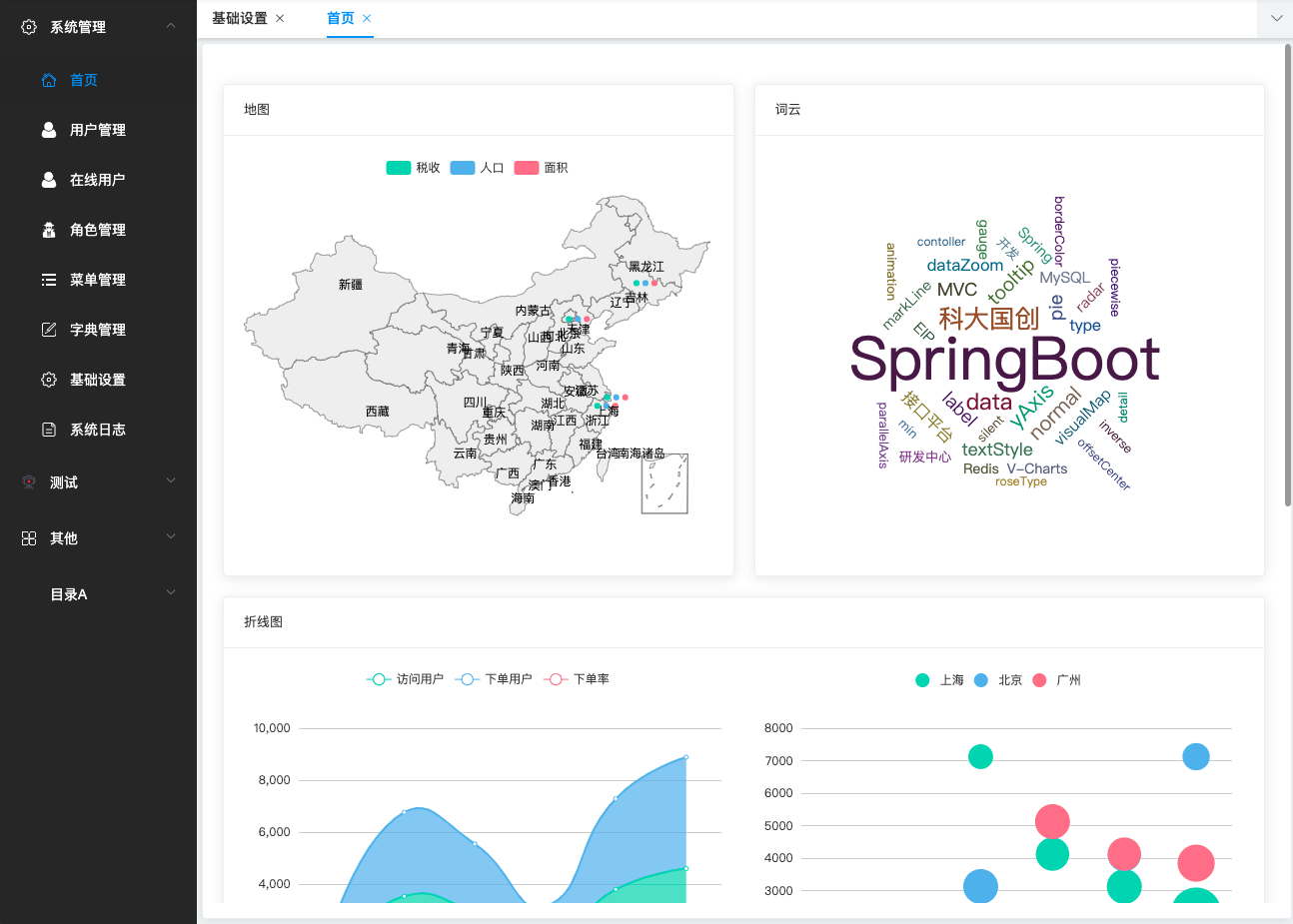Click V-Charts in the word cloud
Screen dimensions: 1293x924
coord(1037,468)
